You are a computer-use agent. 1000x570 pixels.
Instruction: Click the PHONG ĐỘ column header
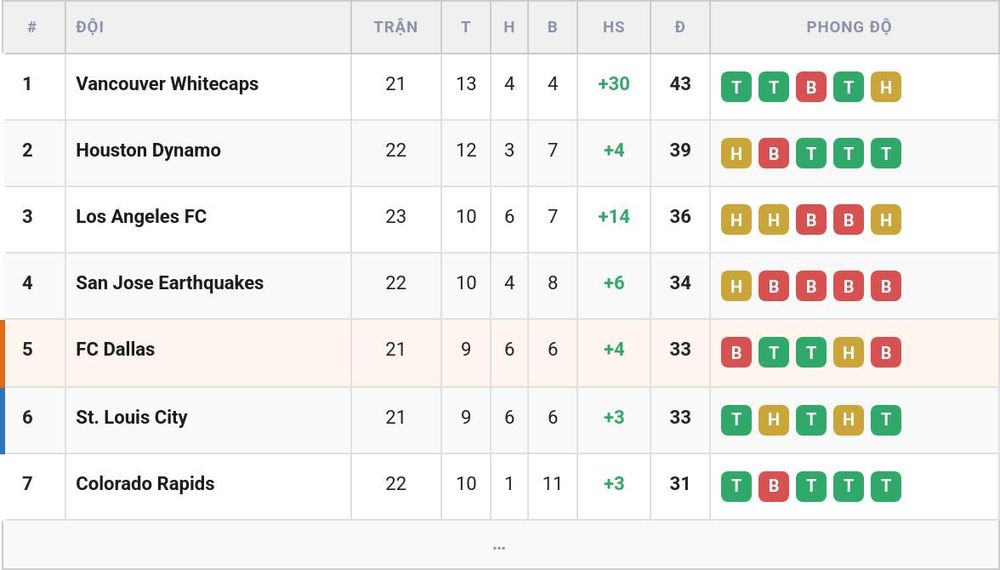[849, 27]
